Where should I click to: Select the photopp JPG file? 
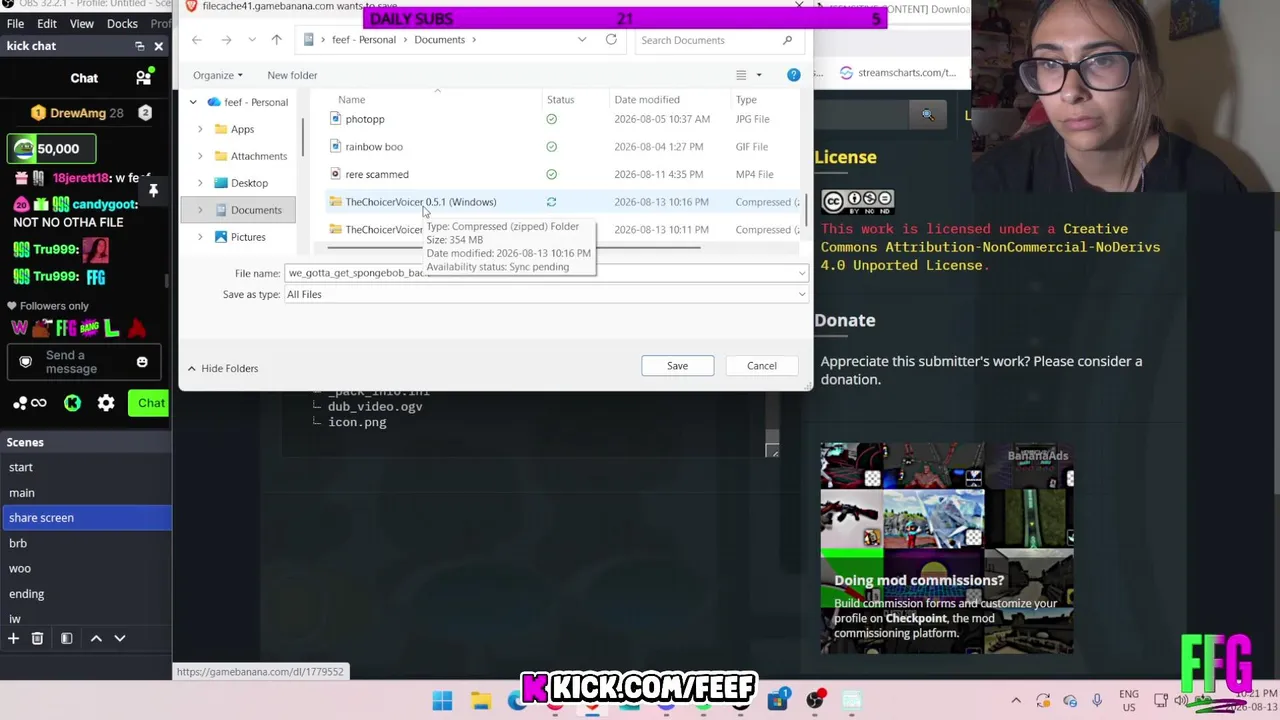tap(364, 119)
